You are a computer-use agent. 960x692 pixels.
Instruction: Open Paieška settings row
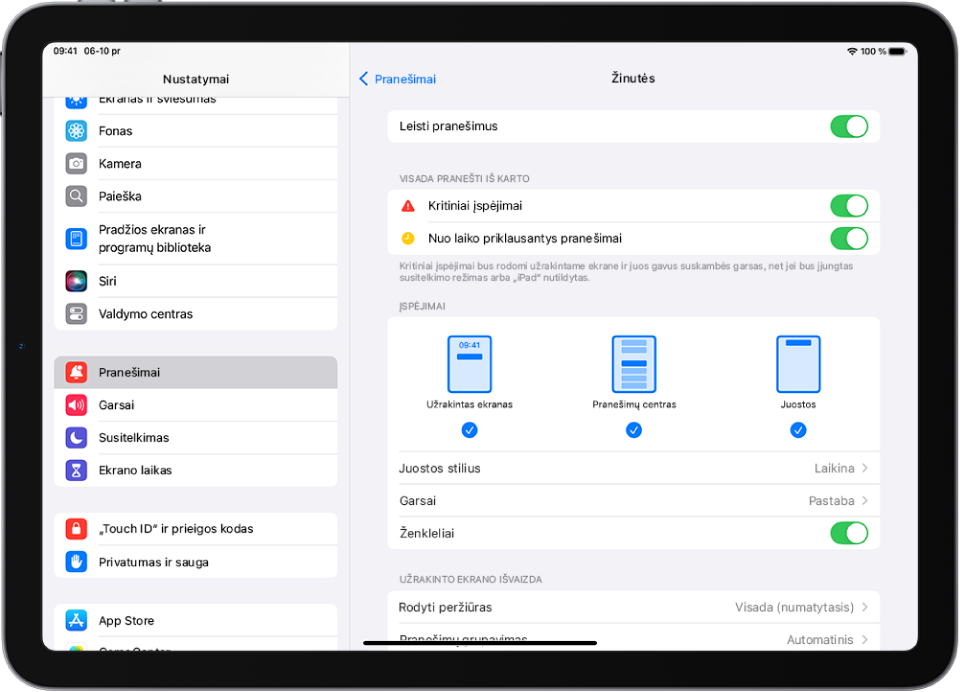(196, 196)
